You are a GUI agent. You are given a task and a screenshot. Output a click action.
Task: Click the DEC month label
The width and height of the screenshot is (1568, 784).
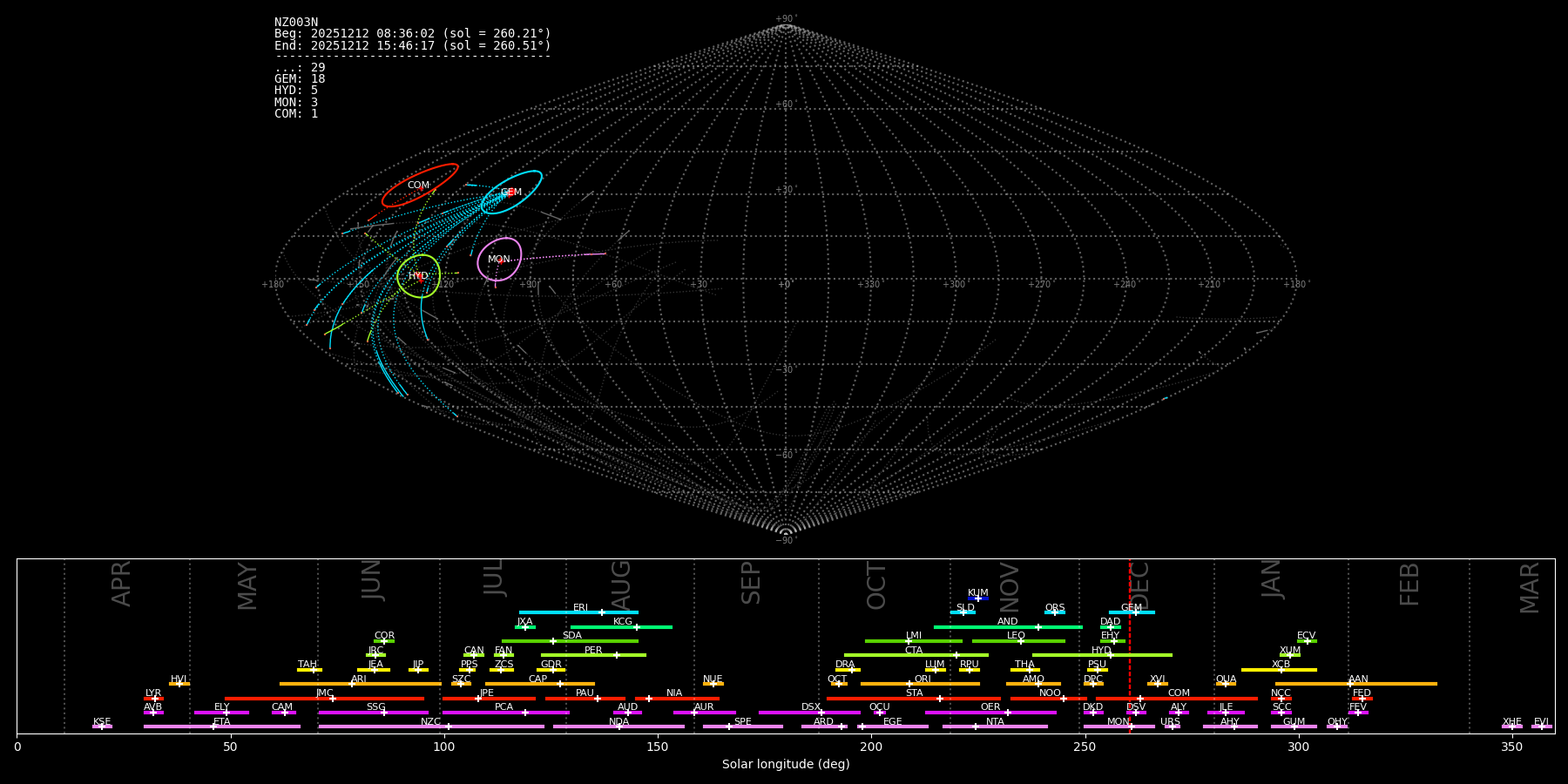coord(1140,585)
